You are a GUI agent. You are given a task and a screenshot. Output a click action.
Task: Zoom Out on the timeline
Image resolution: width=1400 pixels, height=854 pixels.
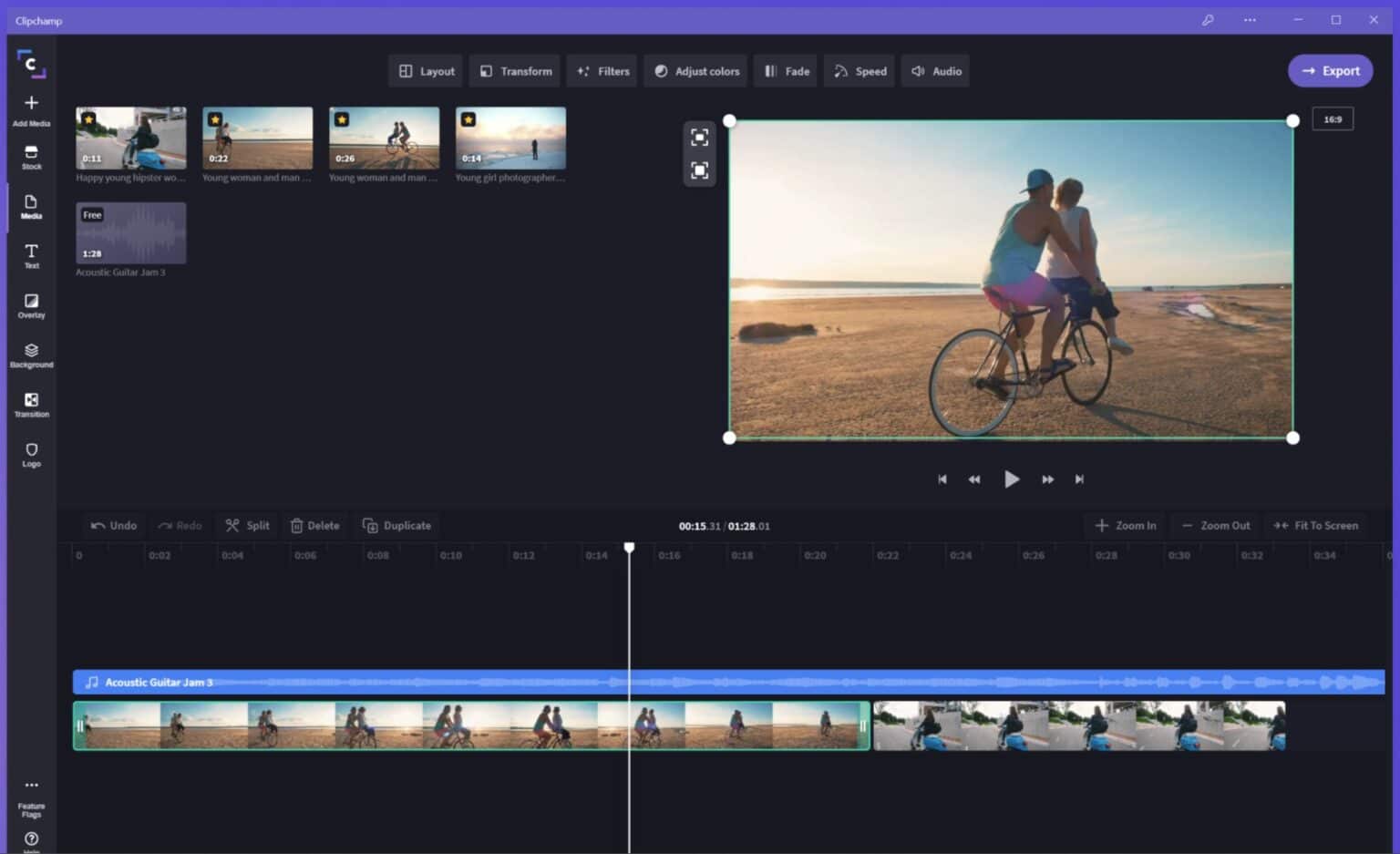pos(1216,526)
